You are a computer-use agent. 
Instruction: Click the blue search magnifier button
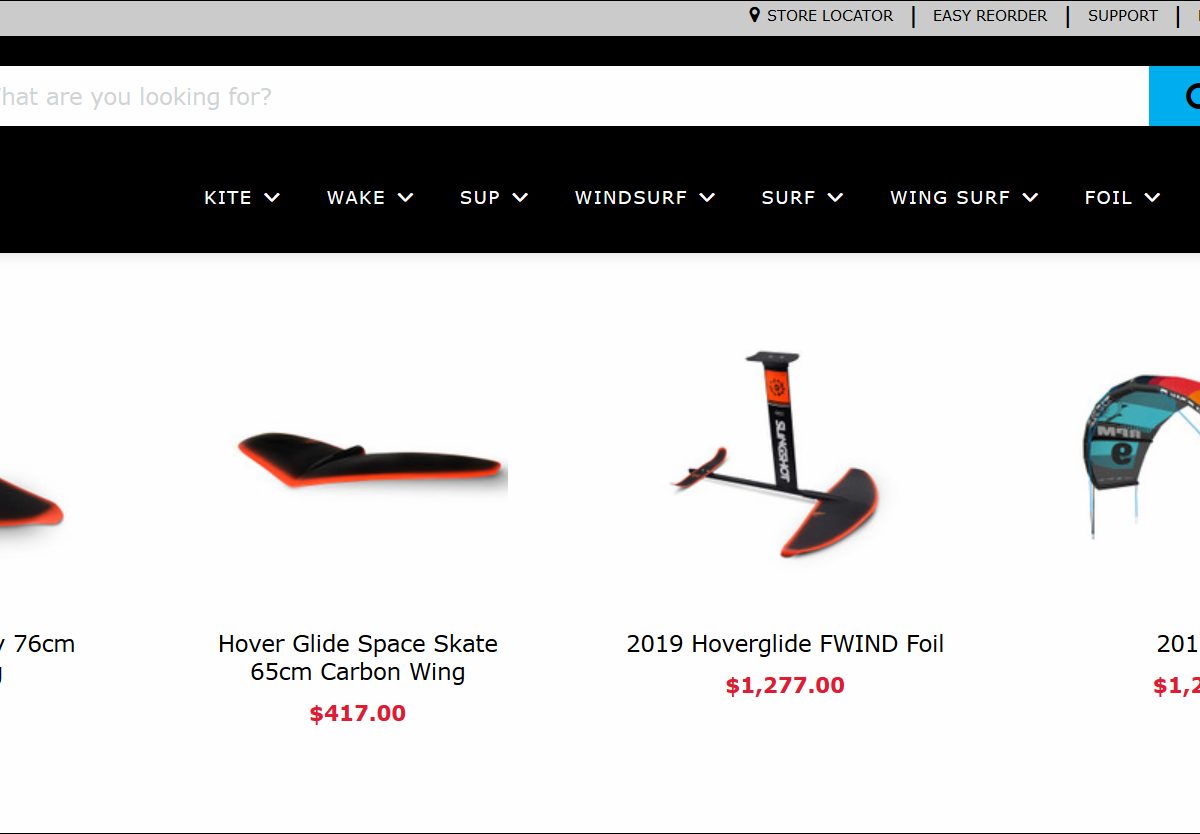(1175, 96)
